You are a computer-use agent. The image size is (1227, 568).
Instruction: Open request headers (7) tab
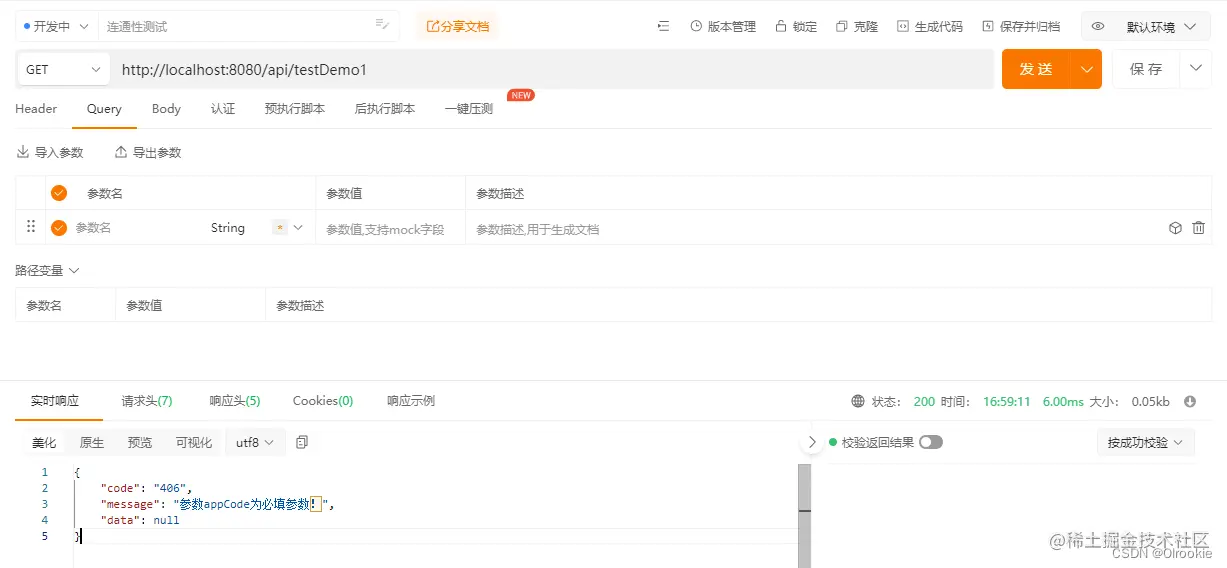click(x=147, y=401)
